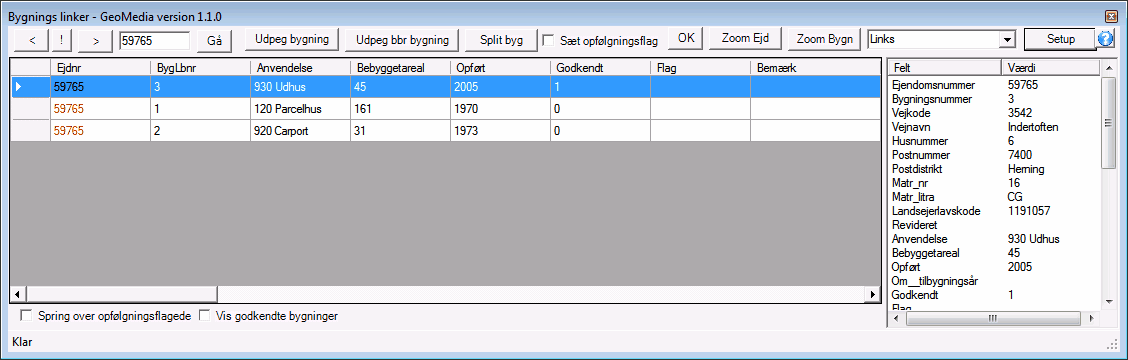The height and width of the screenshot is (360, 1128).
Task: Click Bebyggetareal value 31
Action: click(x=400, y=131)
